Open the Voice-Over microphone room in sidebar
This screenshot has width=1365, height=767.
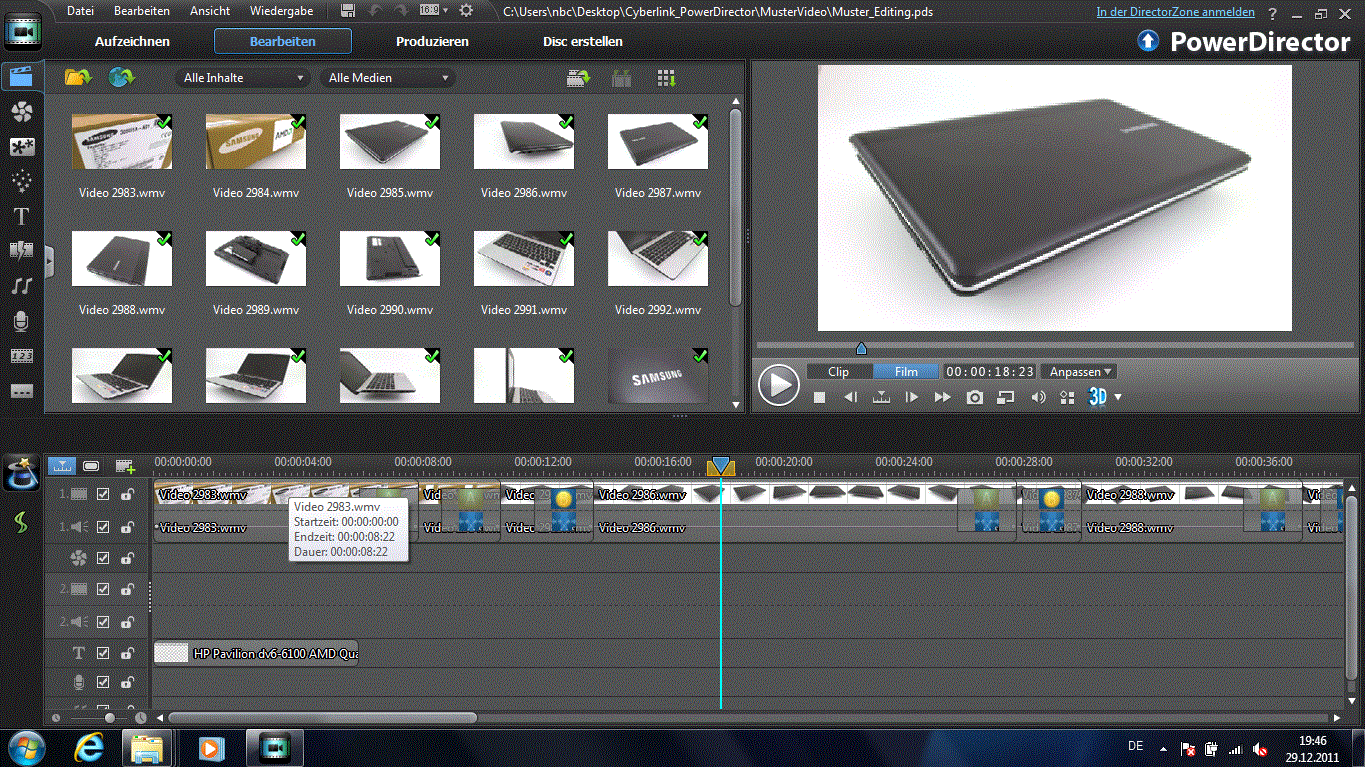[x=21, y=321]
